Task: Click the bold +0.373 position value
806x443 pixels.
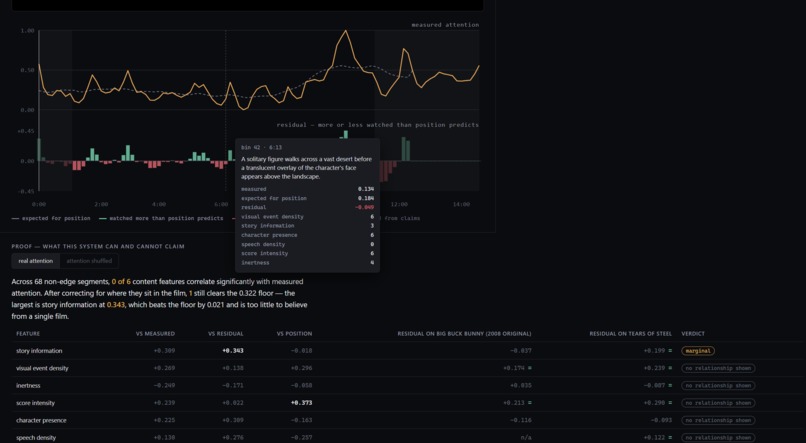Action: (301, 403)
